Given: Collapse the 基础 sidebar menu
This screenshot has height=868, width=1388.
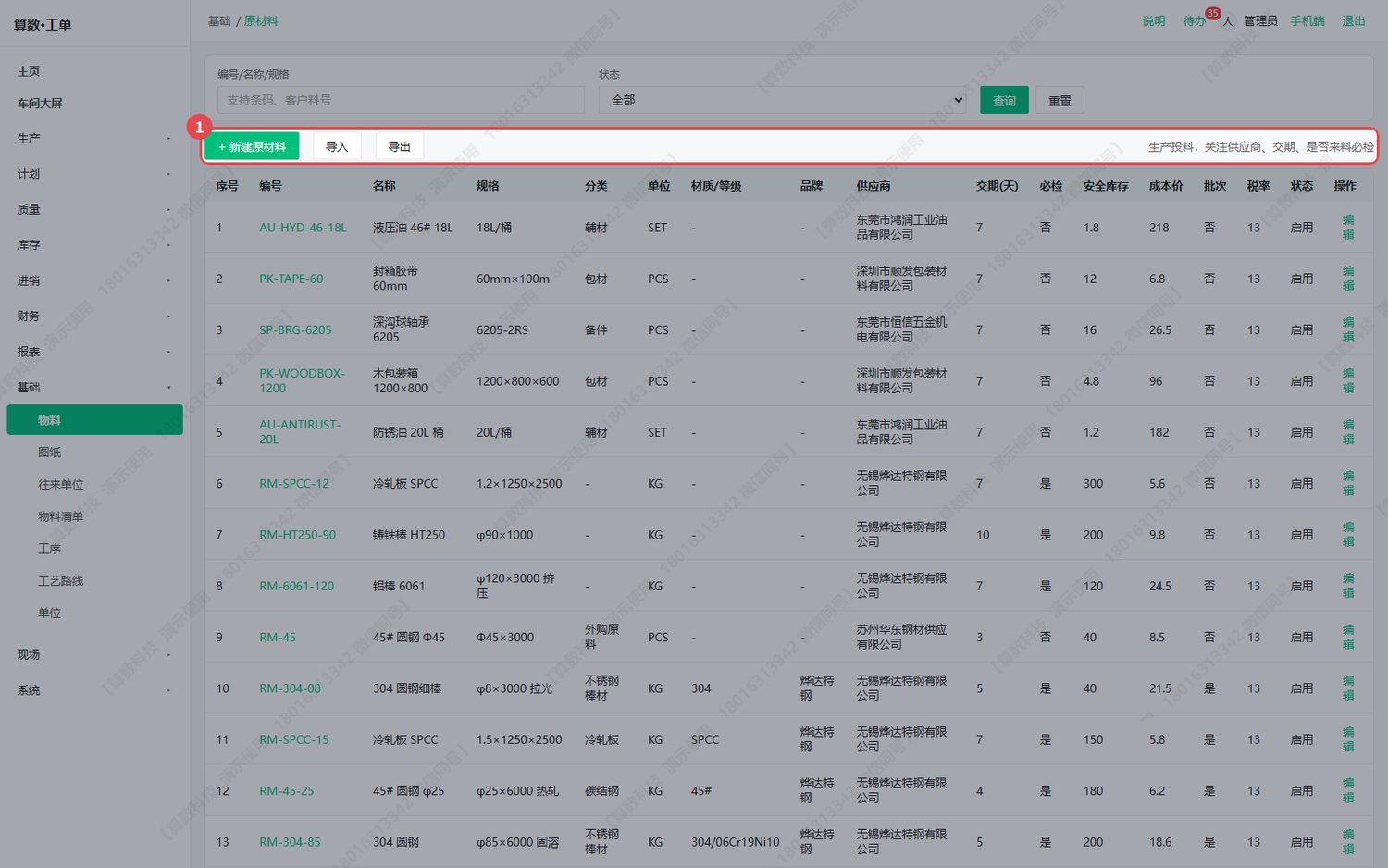Looking at the screenshot, I should click(94, 388).
